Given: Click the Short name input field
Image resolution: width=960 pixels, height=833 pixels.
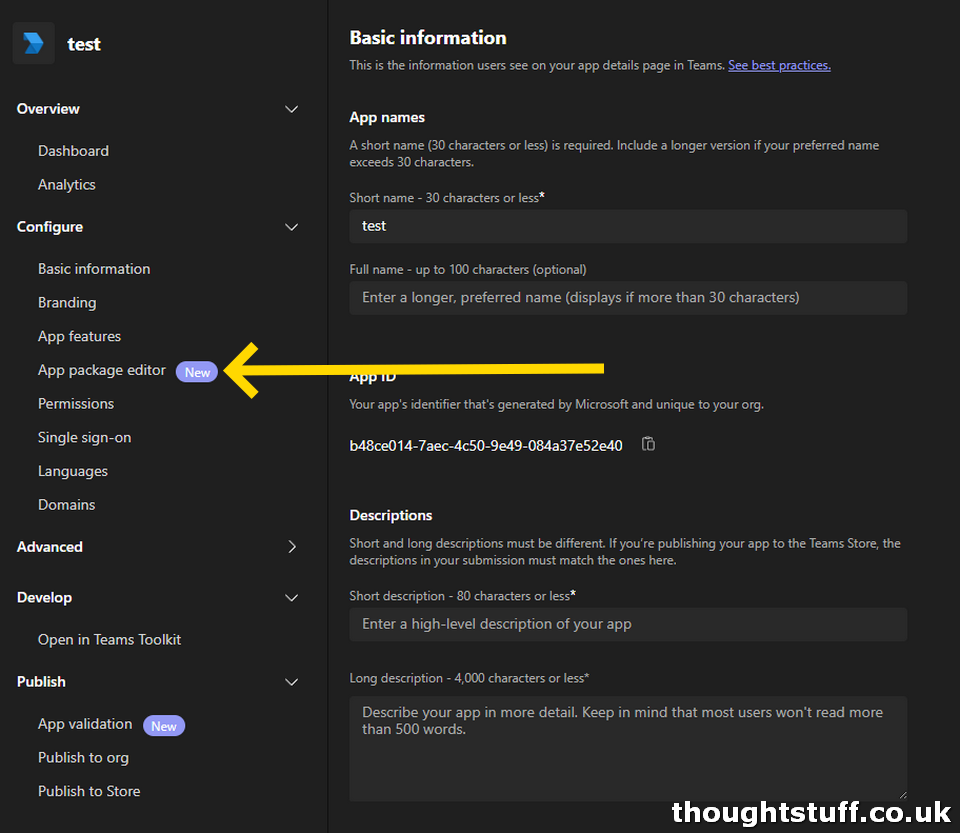Looking at the screenshot, I should (x=627, y=226).
